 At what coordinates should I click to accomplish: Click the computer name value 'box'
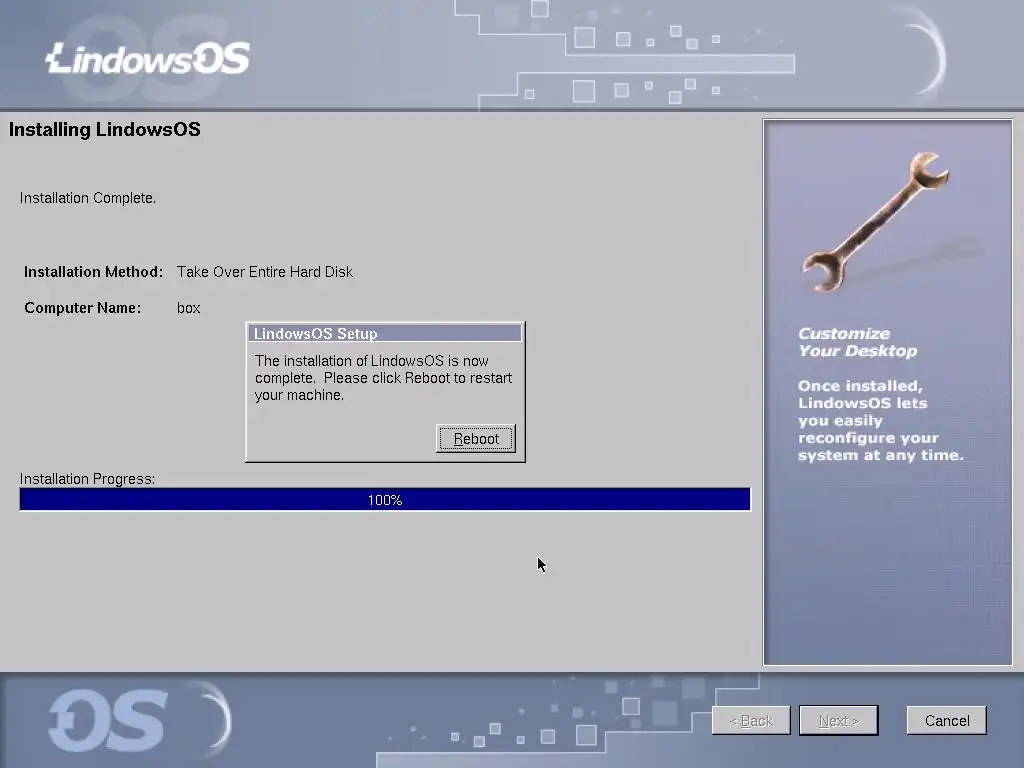point(188,308)
